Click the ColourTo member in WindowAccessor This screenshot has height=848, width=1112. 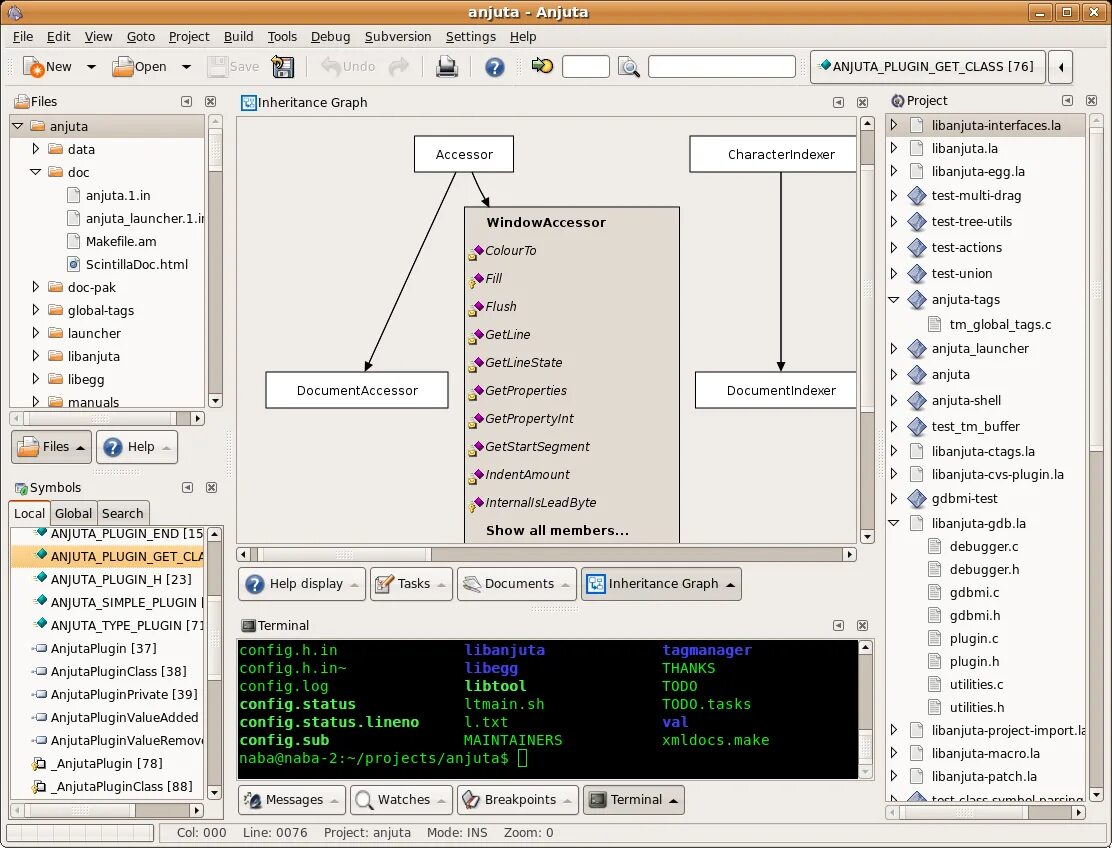coord(511,250)
